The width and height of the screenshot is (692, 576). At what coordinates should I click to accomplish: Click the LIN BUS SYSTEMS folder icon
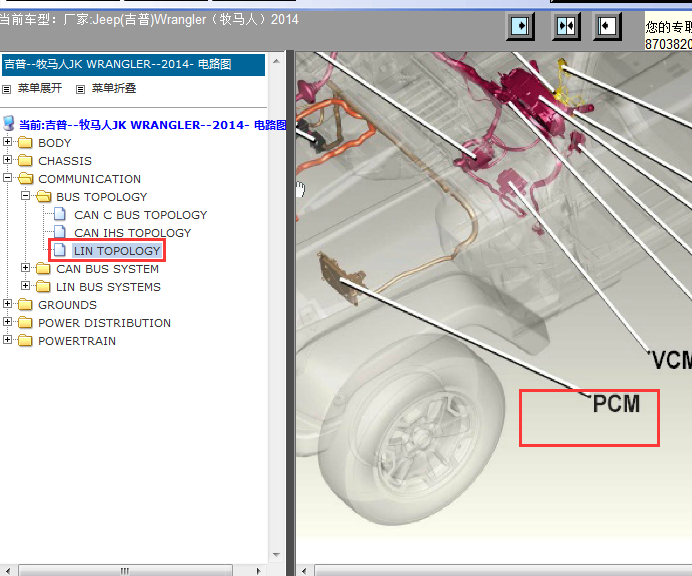click(43, 286)
